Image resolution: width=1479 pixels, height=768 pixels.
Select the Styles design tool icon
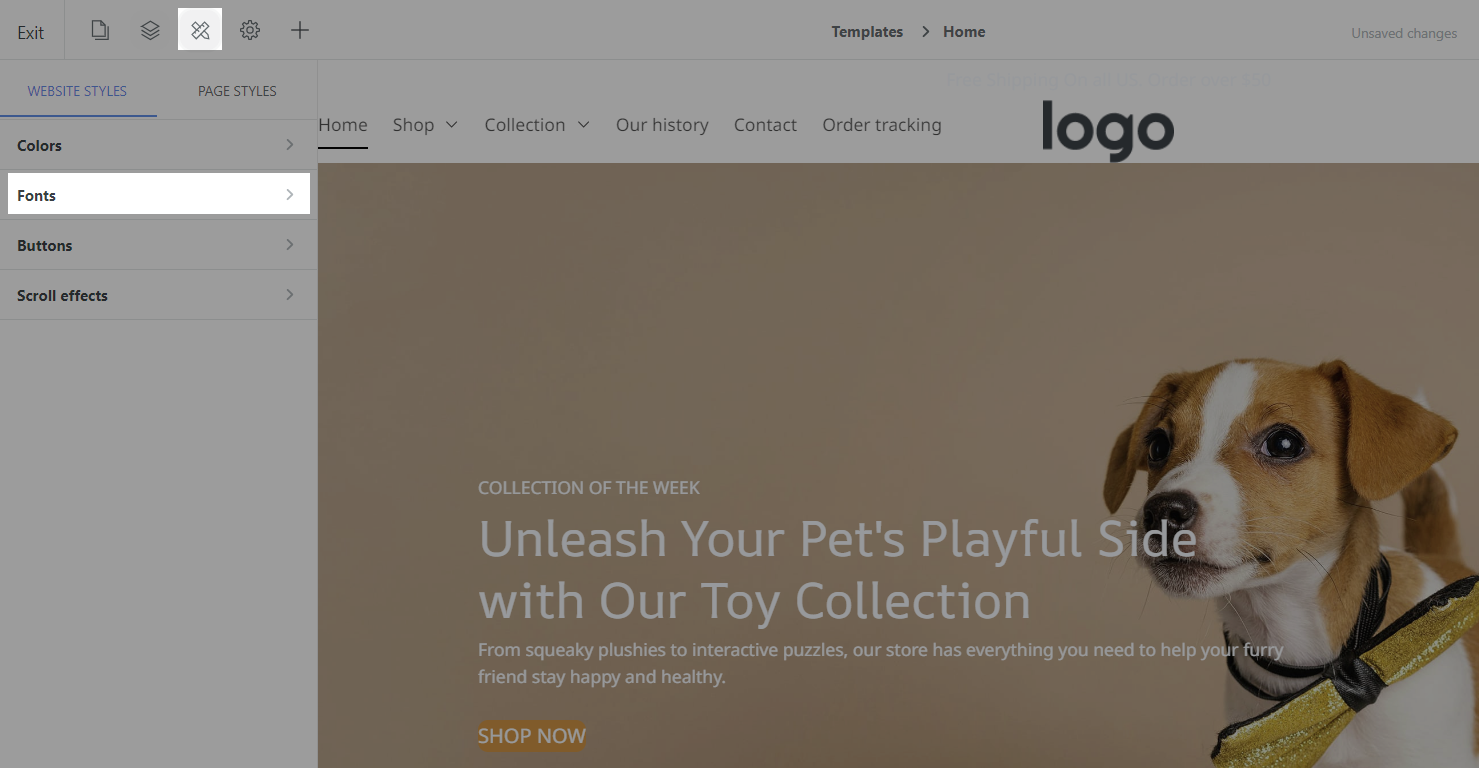pyautogui.click(x=200, y=30)
